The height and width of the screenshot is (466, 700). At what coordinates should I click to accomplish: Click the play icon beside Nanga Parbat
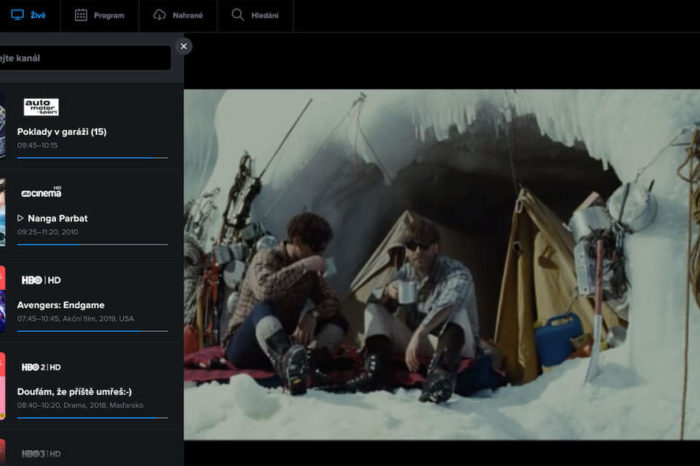[x=20, y=218]
